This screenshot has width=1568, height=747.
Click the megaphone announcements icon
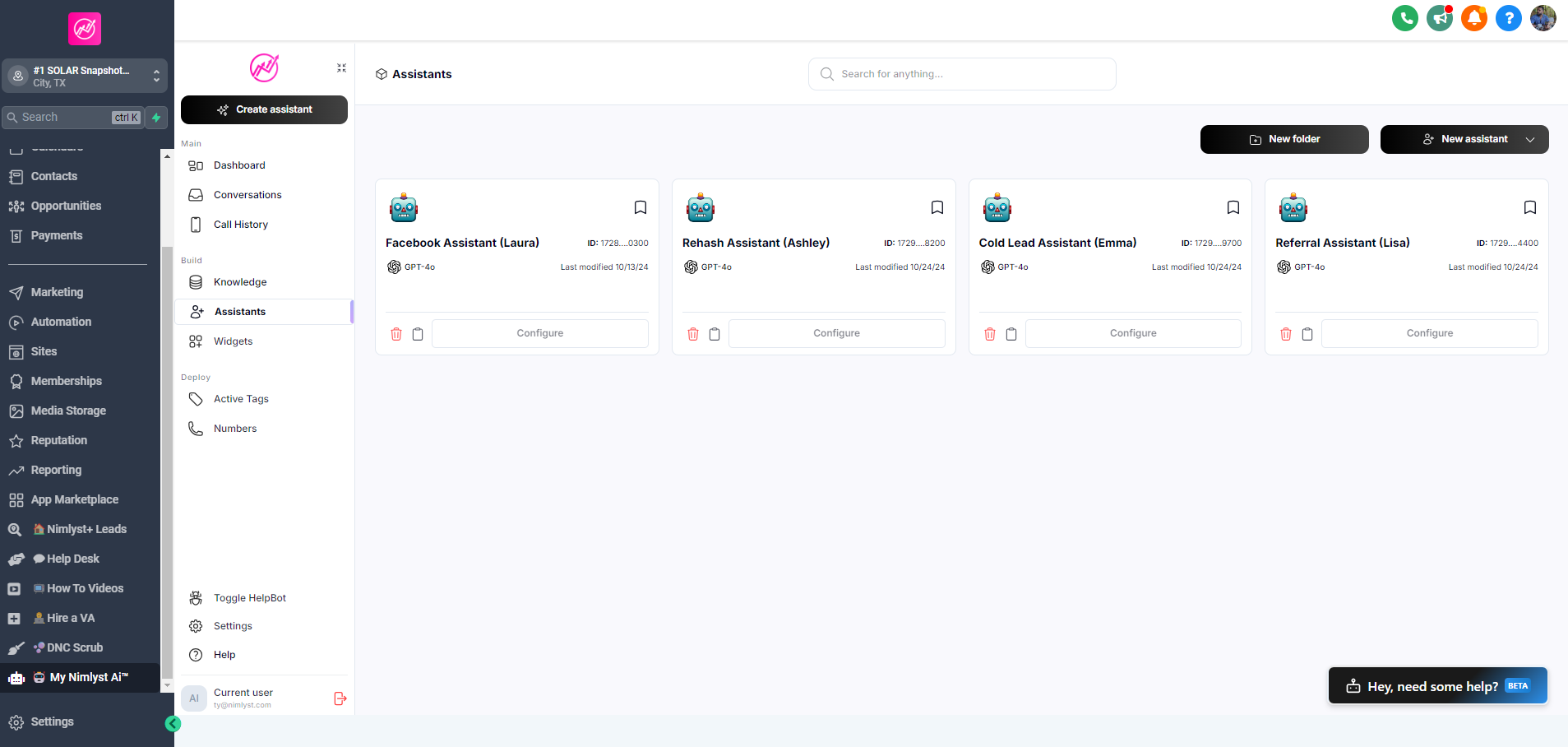point(1439,18)
